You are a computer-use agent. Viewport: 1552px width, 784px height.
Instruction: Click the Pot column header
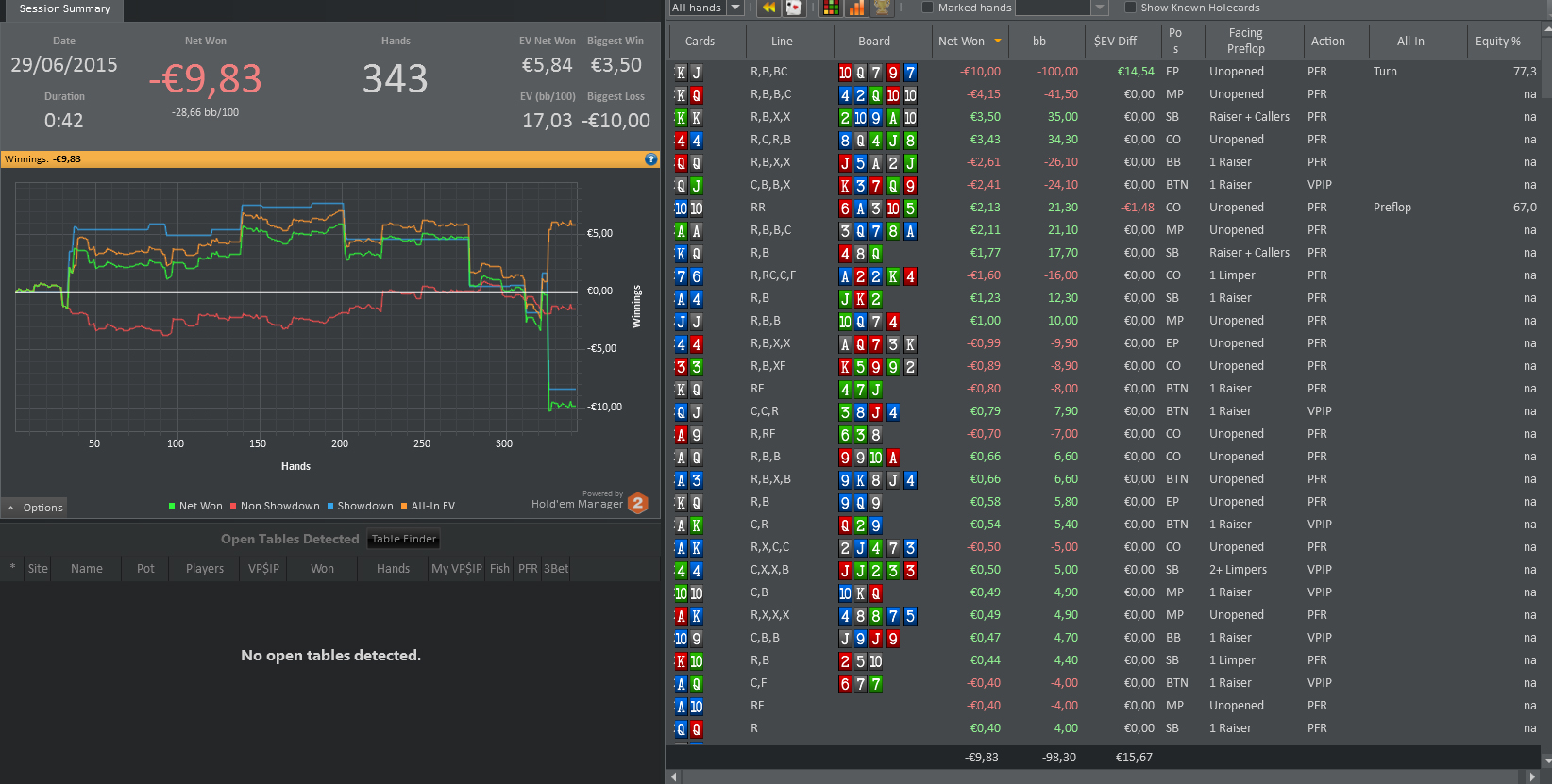pos(145,569)
